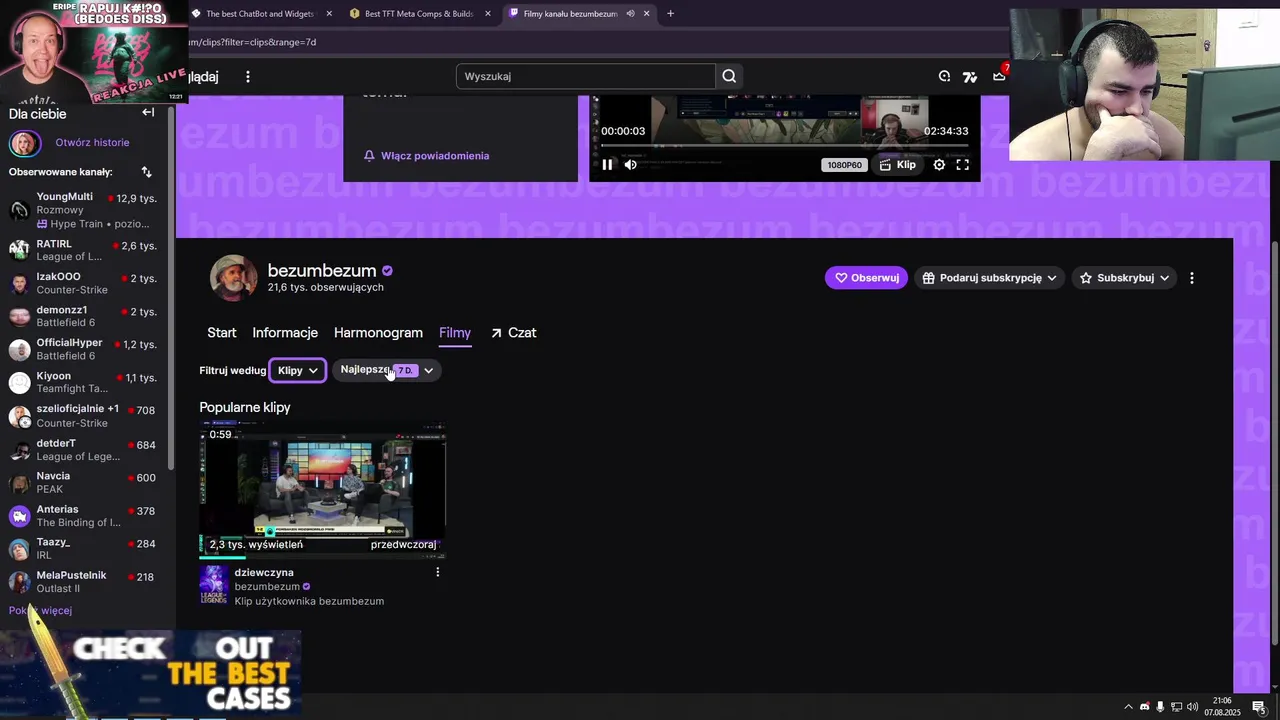1280x720 pixels.
Task: Mute the Filmy kanału bezumbezum tab audio
Action: tap(630, 14)
